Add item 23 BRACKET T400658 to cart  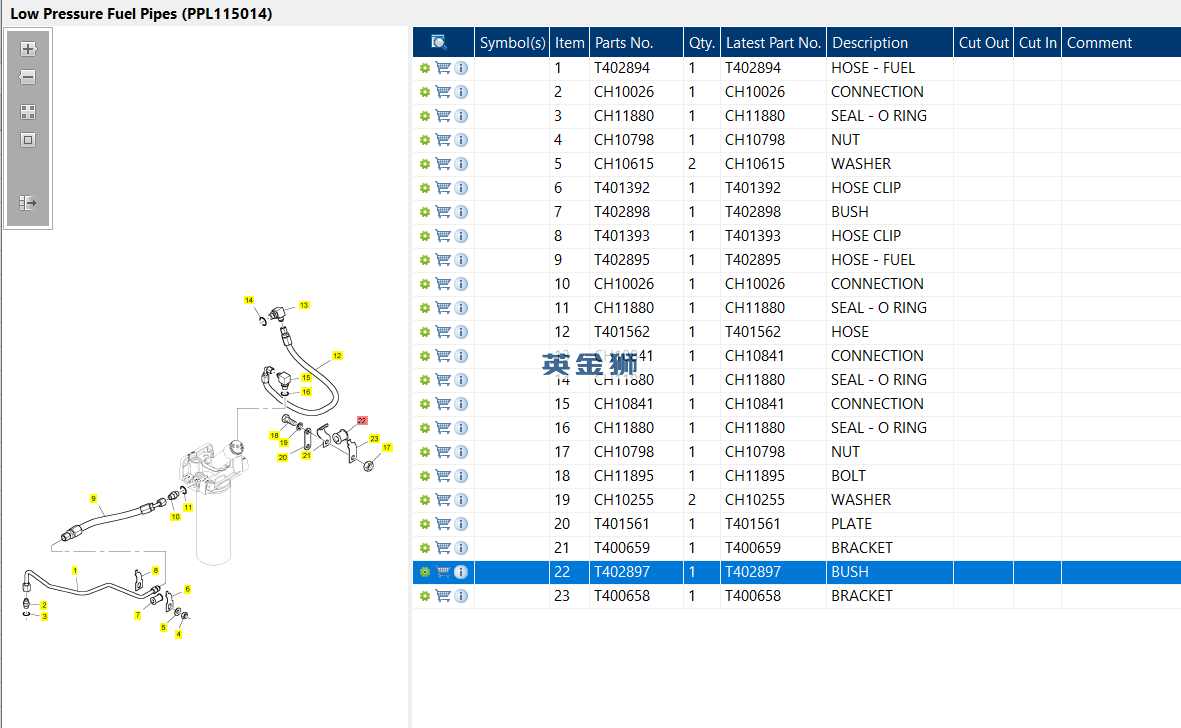pos(443,595)
